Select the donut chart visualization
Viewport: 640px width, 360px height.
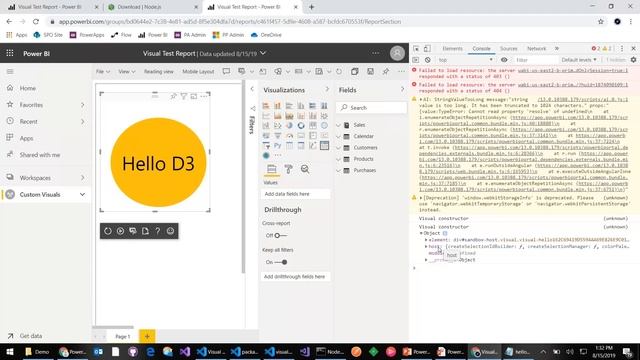click(x=301, y=125)
